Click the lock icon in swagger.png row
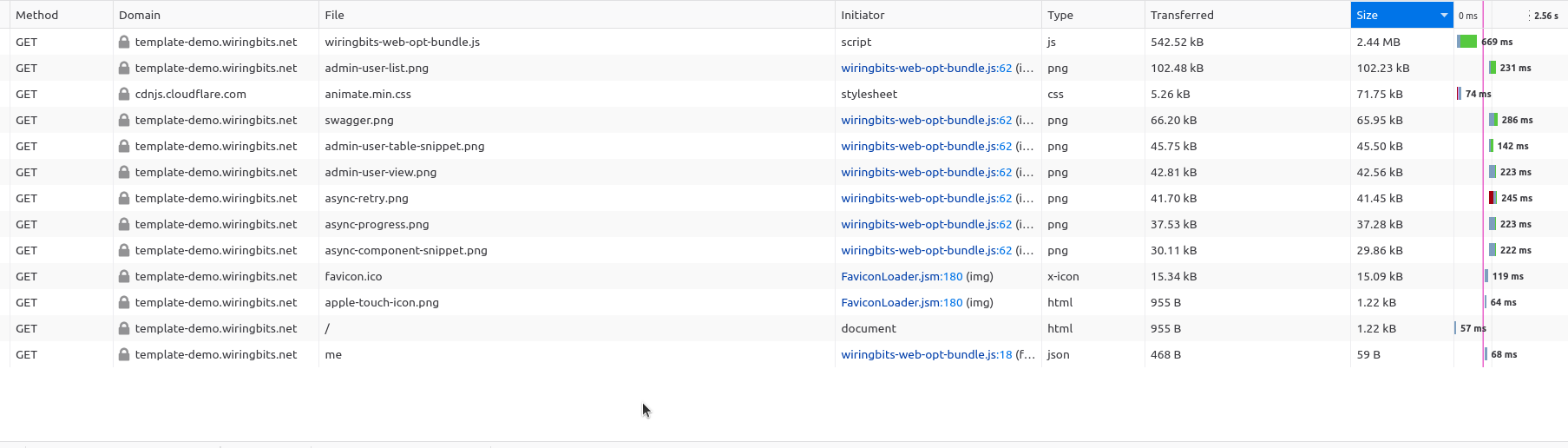 click(x=124, y=120)
